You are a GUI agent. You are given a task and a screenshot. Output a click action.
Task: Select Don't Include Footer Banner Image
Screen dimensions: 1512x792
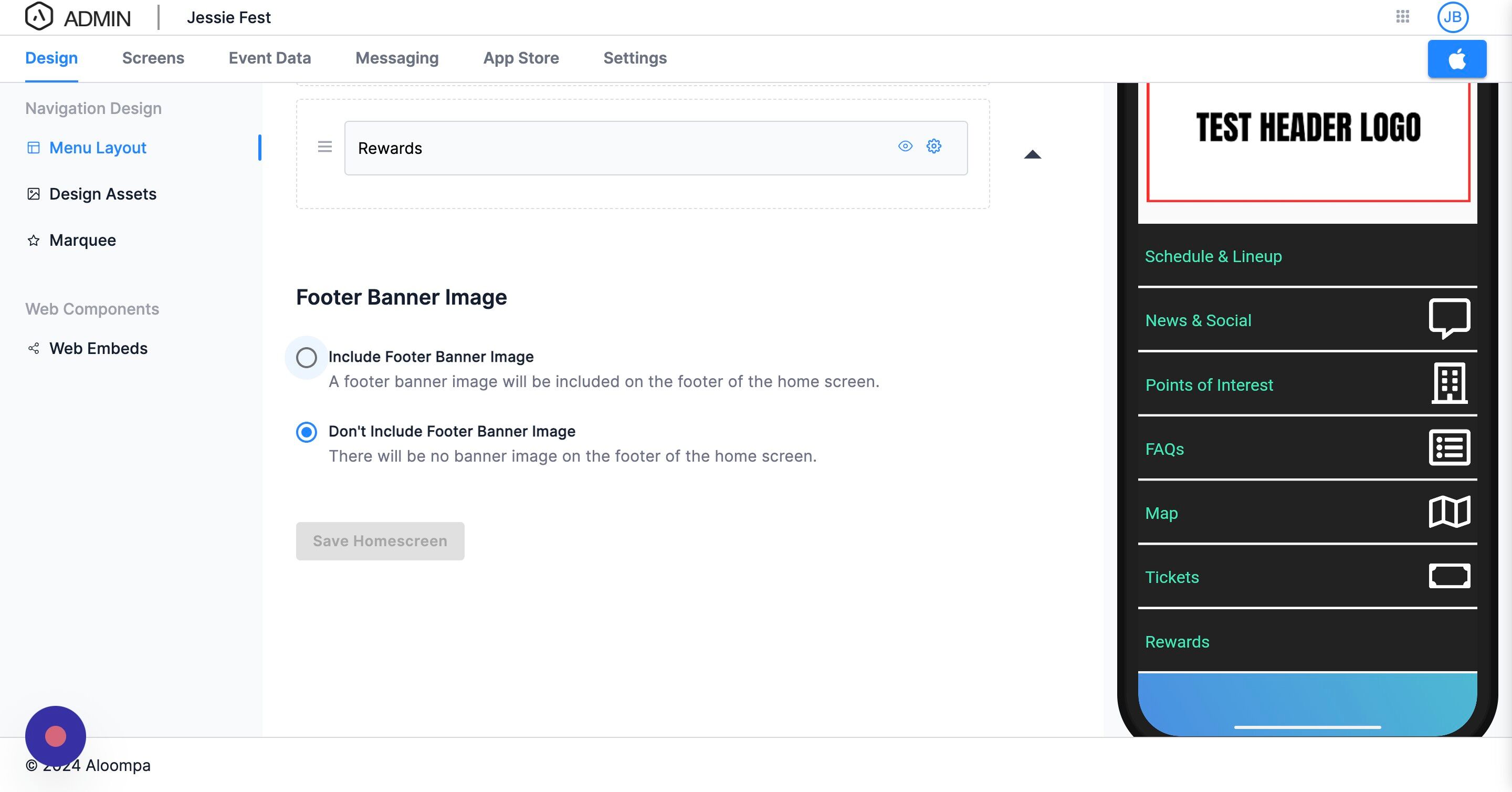point(307,432)
